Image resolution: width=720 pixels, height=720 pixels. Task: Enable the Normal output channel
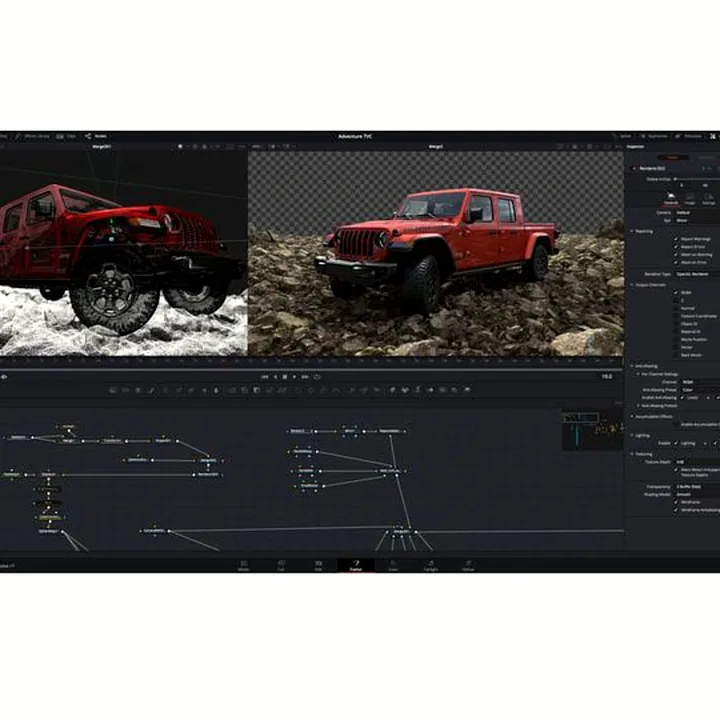pyautogui.click(x=676, y=308)
